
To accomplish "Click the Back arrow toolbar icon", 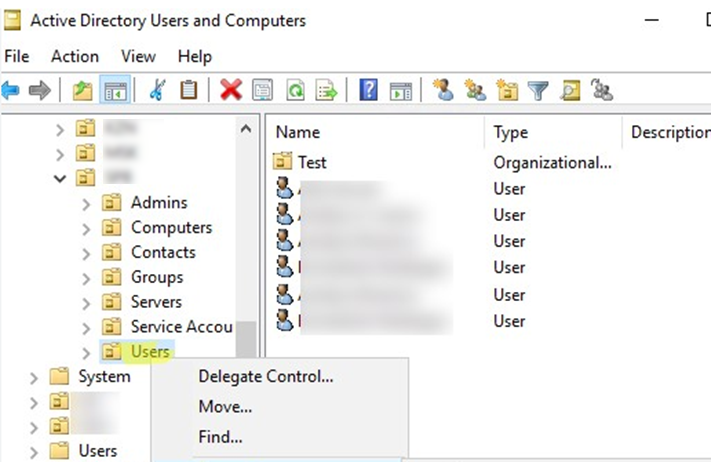I will click(x=10, y=90).
